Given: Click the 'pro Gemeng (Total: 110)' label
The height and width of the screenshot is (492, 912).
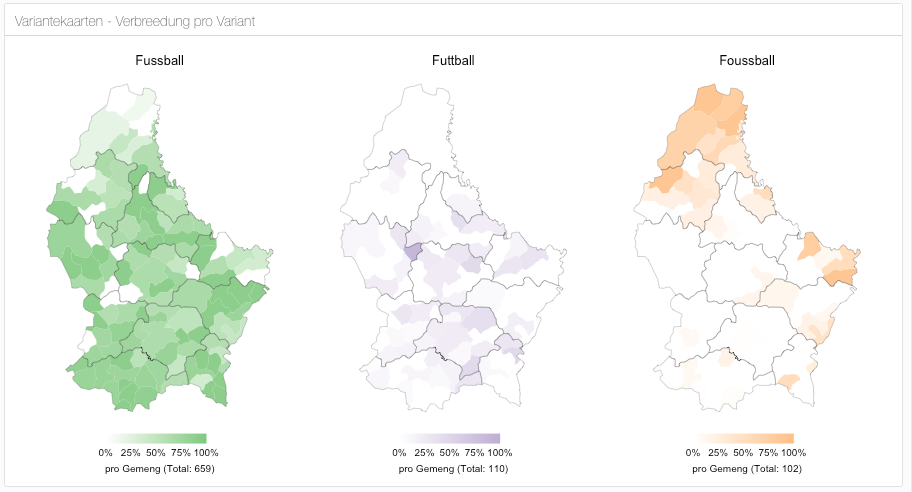Looking at the screenshot, I should coord(453,468).
